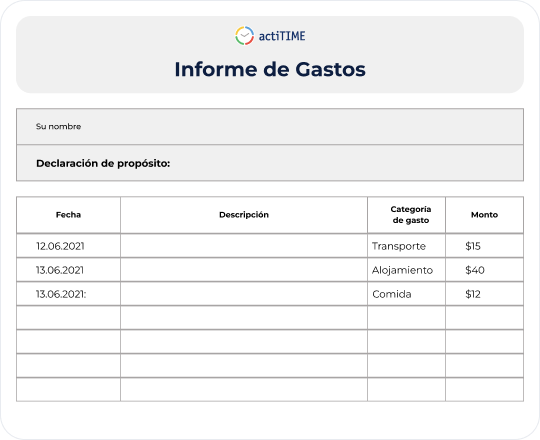
Task: Click the empty description cell in Transporte row
Action: [244, 246]
